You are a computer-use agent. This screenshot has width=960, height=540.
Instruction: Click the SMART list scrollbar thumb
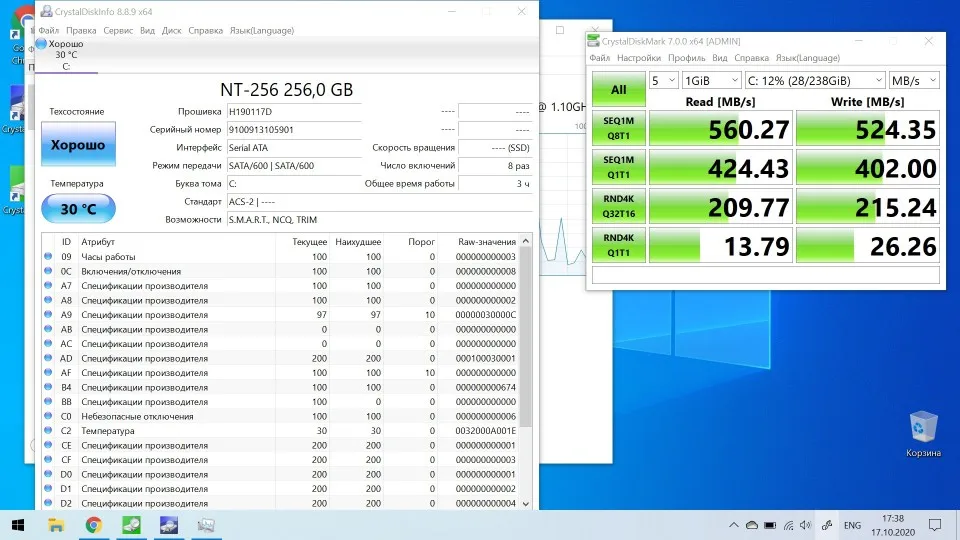[526, 337]
